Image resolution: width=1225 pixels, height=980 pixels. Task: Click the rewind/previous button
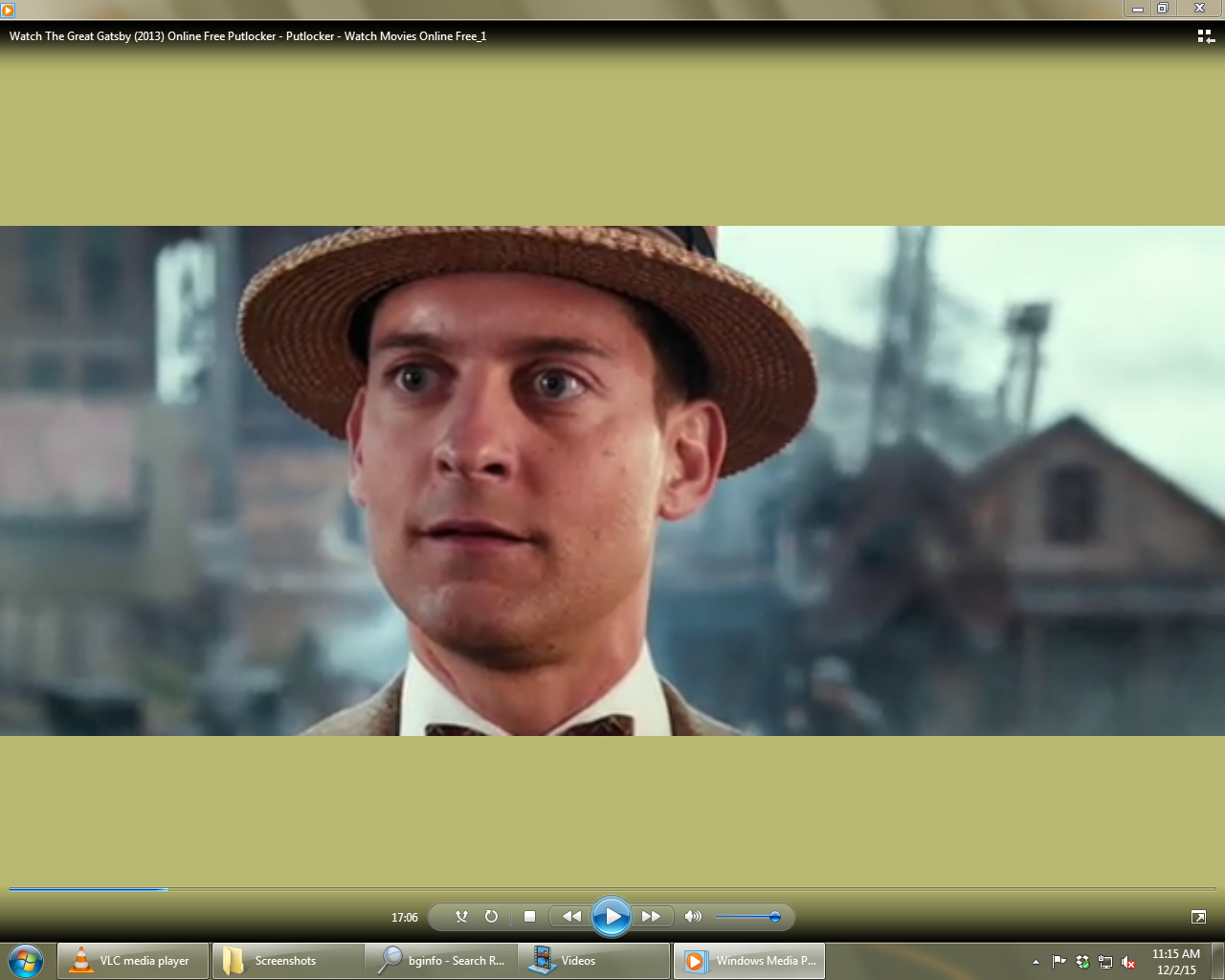[571, 917]
